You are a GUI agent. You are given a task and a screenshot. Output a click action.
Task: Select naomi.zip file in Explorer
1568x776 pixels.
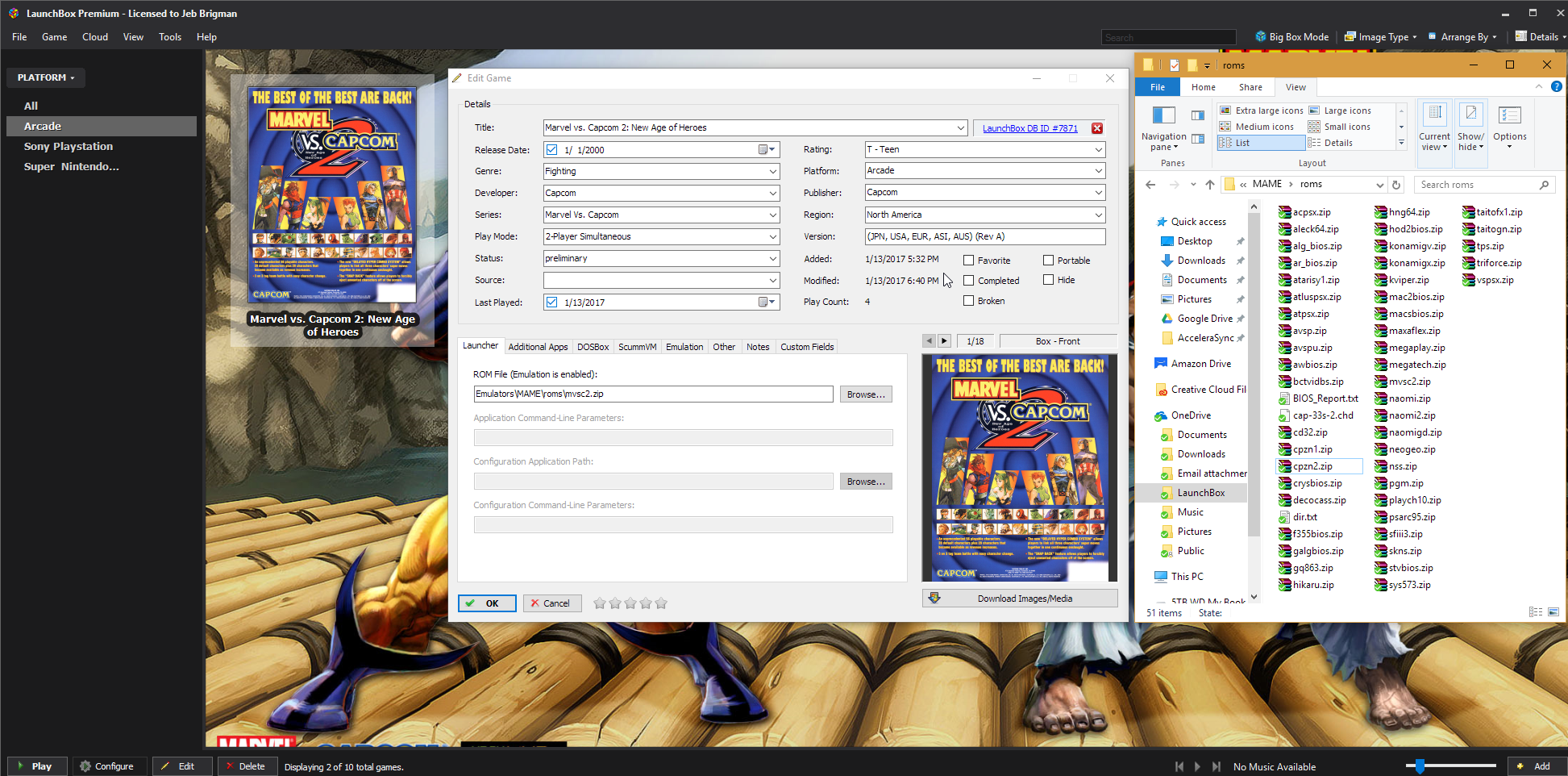[1404, 398]
